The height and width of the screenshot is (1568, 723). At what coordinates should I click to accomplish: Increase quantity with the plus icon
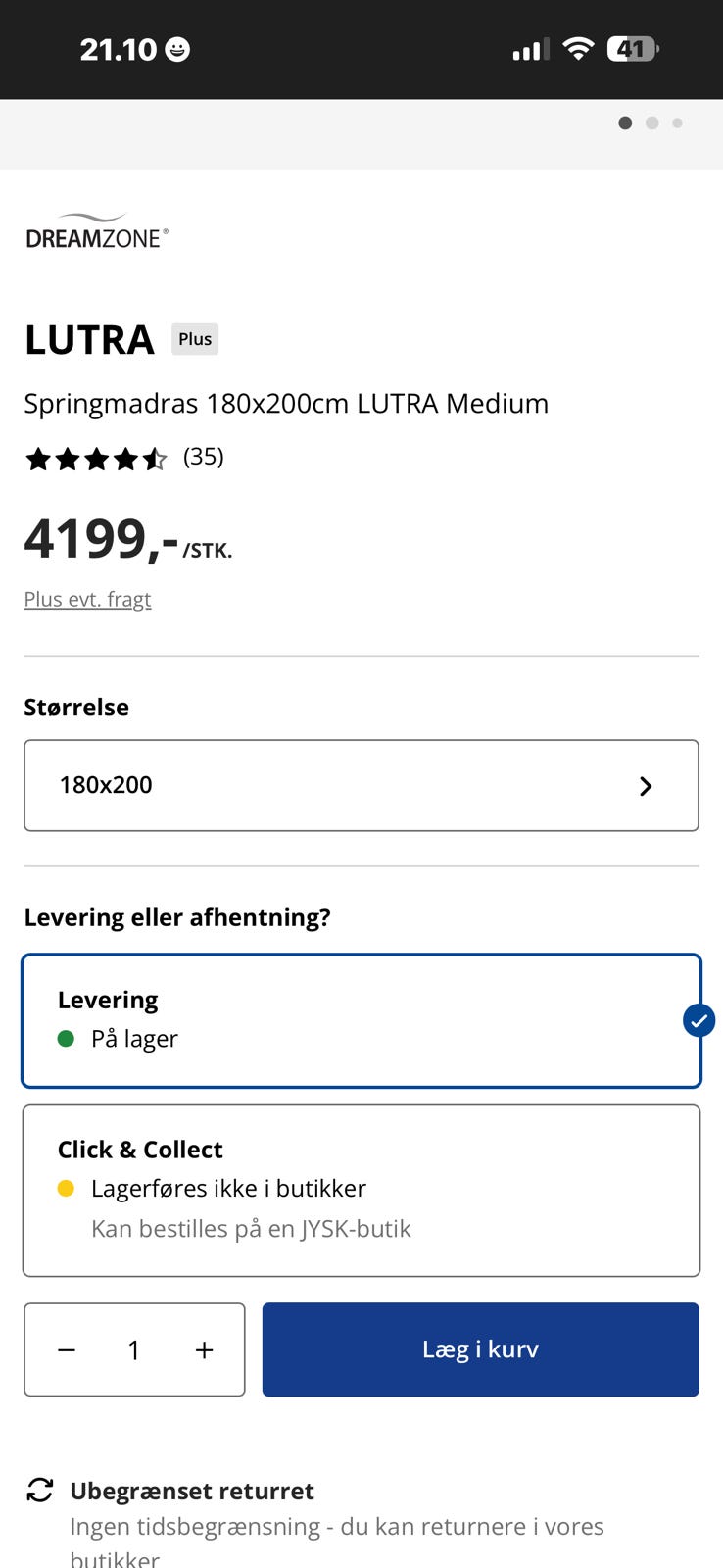point(204,1350)
